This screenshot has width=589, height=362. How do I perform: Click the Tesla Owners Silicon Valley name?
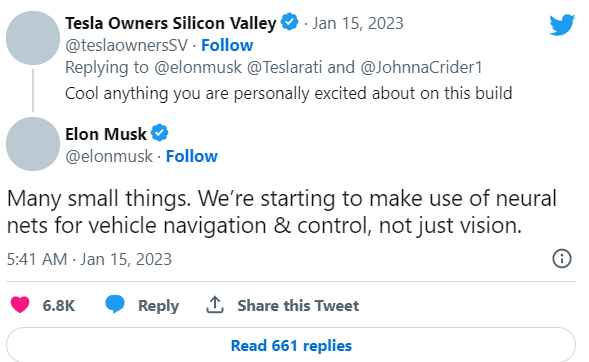coord(171,23)
